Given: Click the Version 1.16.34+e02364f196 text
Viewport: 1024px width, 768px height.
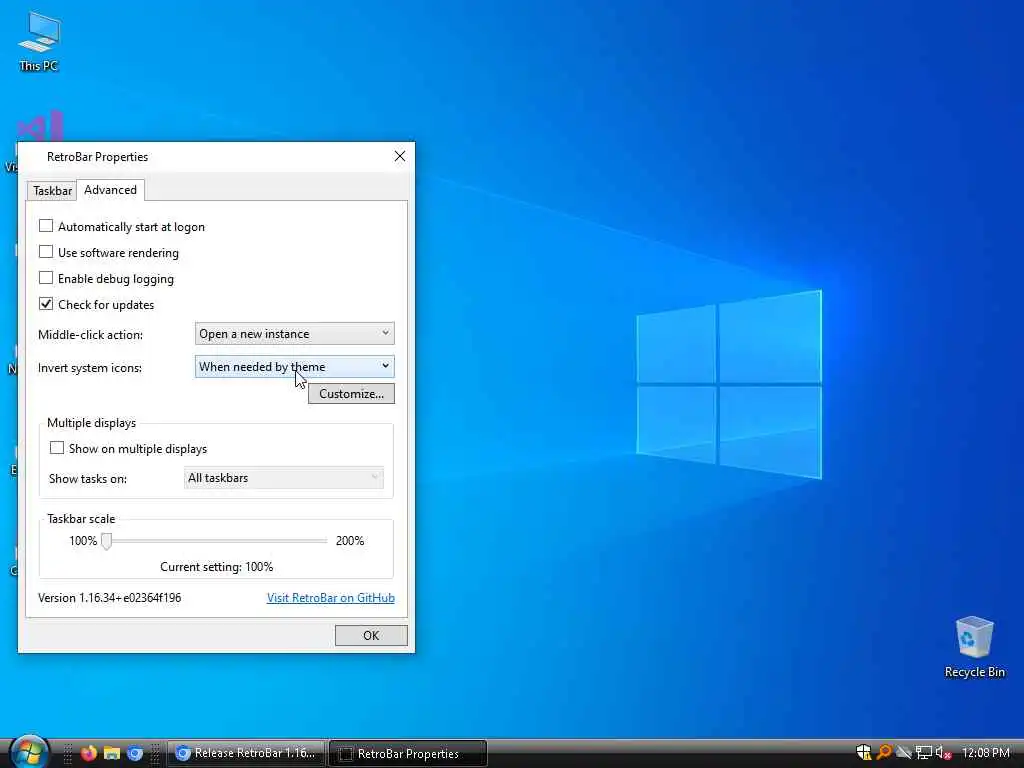Looking at the screenshot, I should (110, 598).
